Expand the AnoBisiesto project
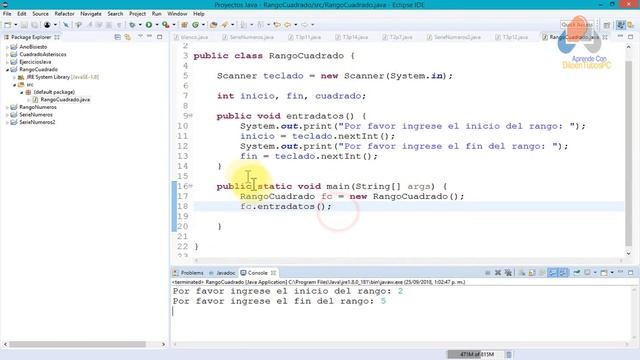The height and width of the screenshot is (360, 640). [7, 47]
